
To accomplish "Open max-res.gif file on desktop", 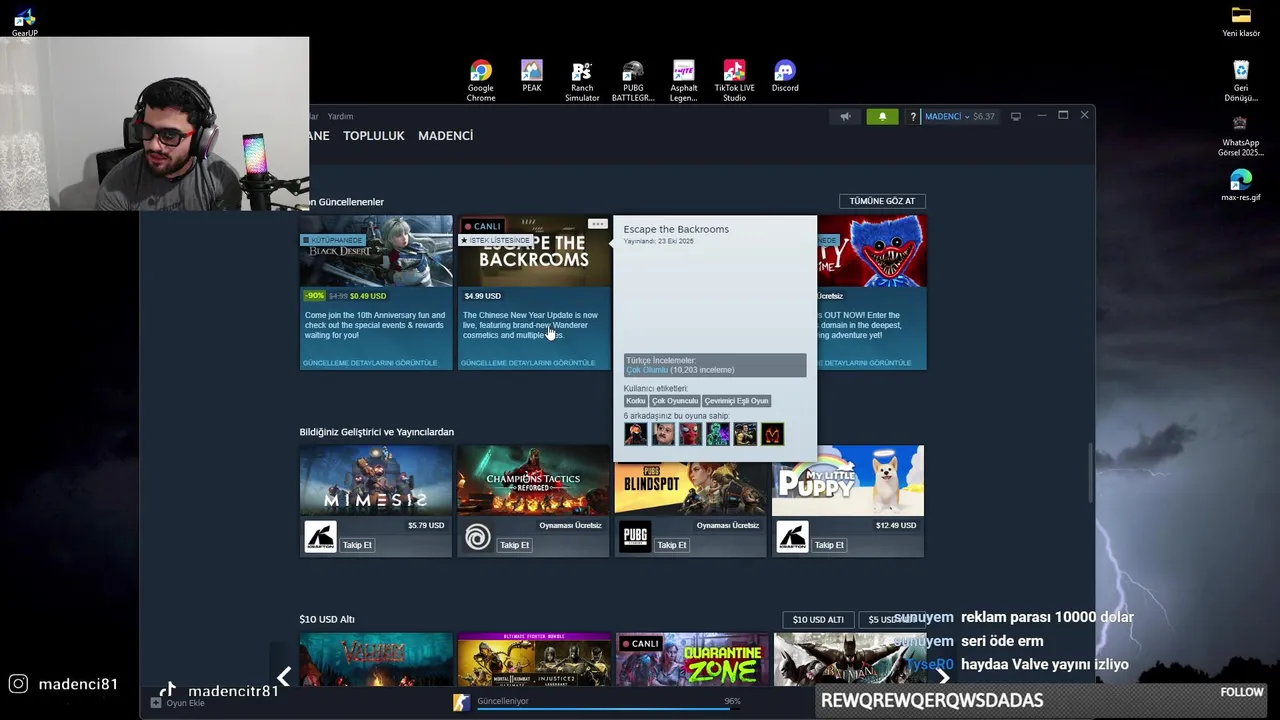I will (x=1241, y=186).
